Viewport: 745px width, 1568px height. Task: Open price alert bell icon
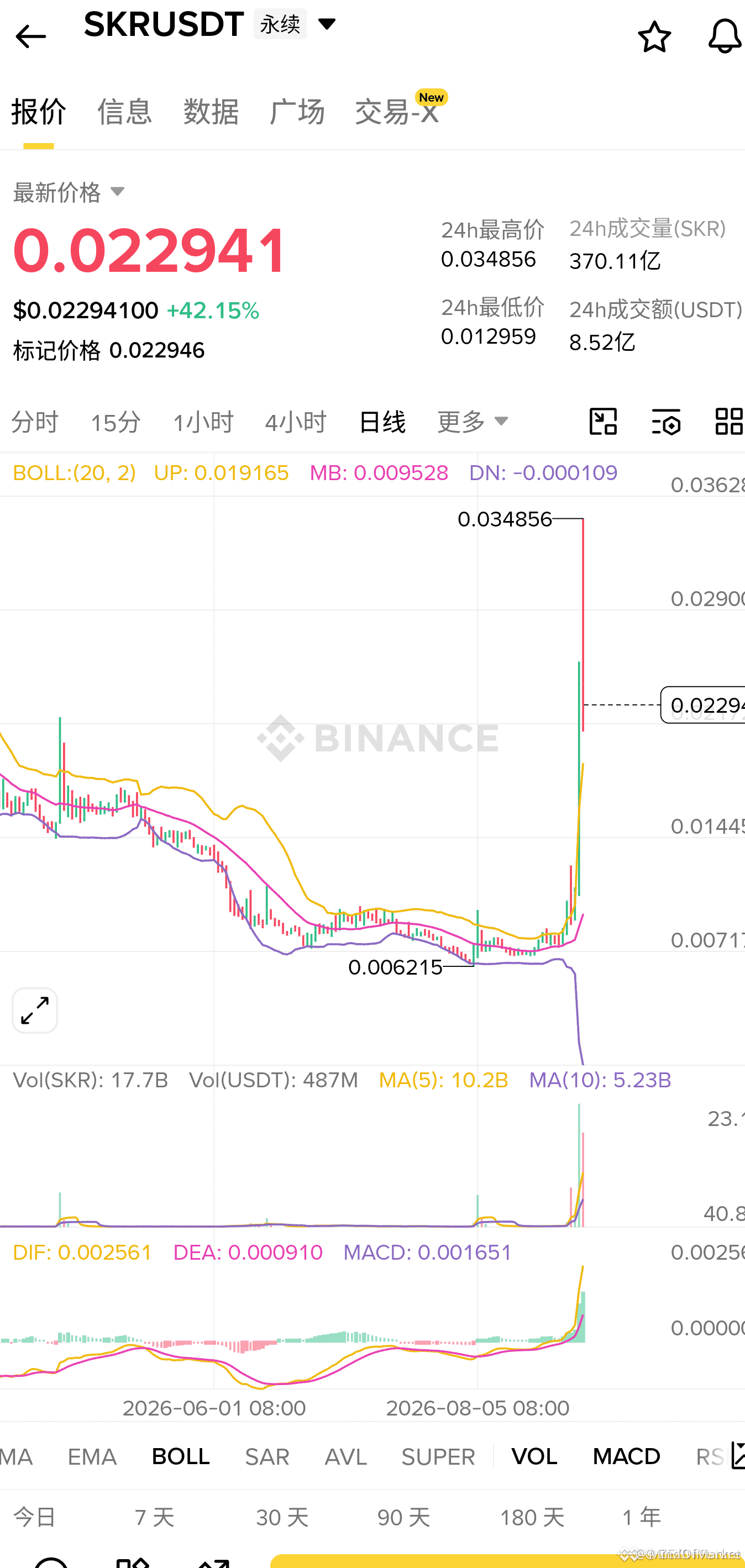point(725,36)
